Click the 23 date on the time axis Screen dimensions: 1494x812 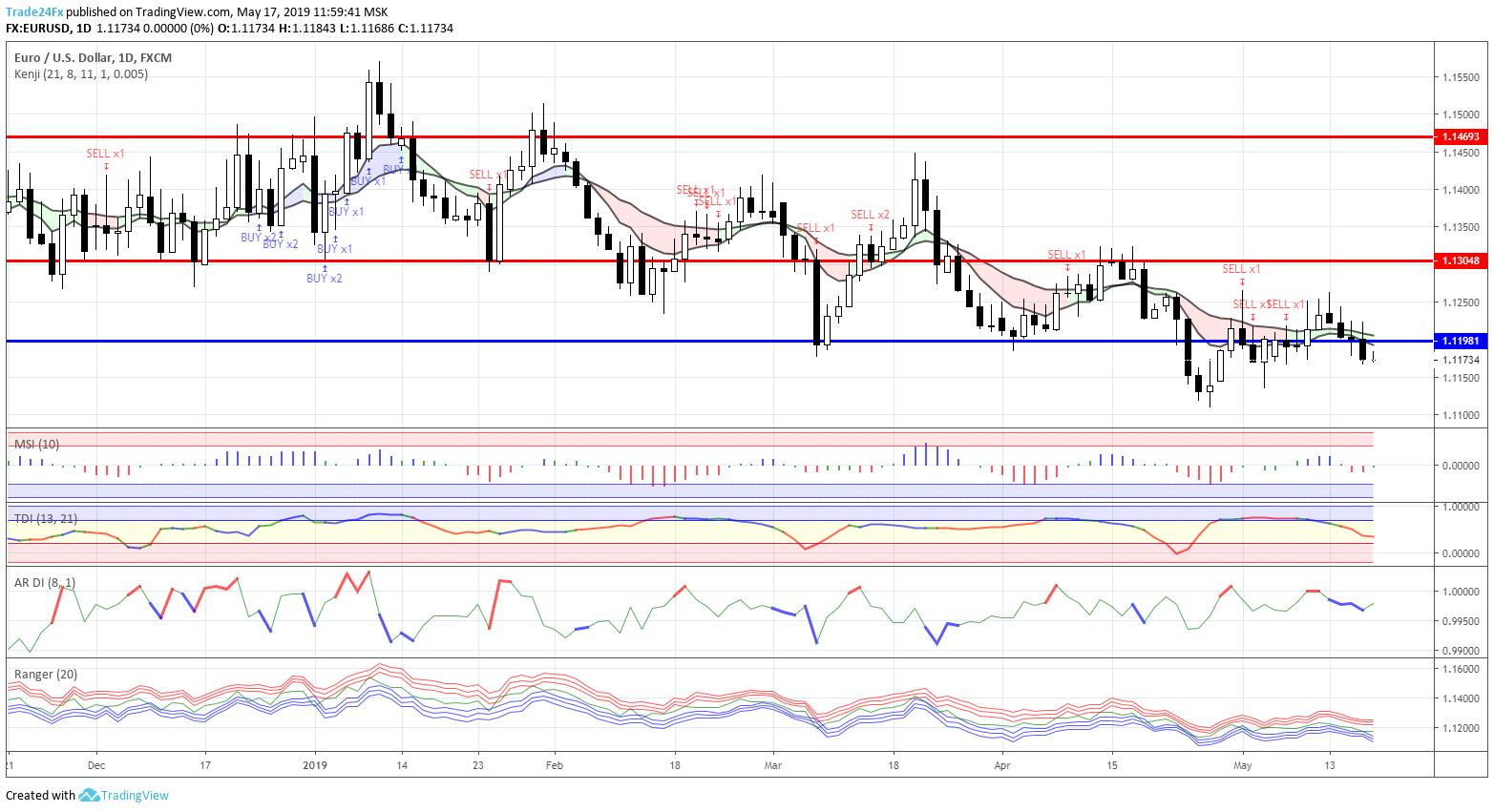[478, 765]
